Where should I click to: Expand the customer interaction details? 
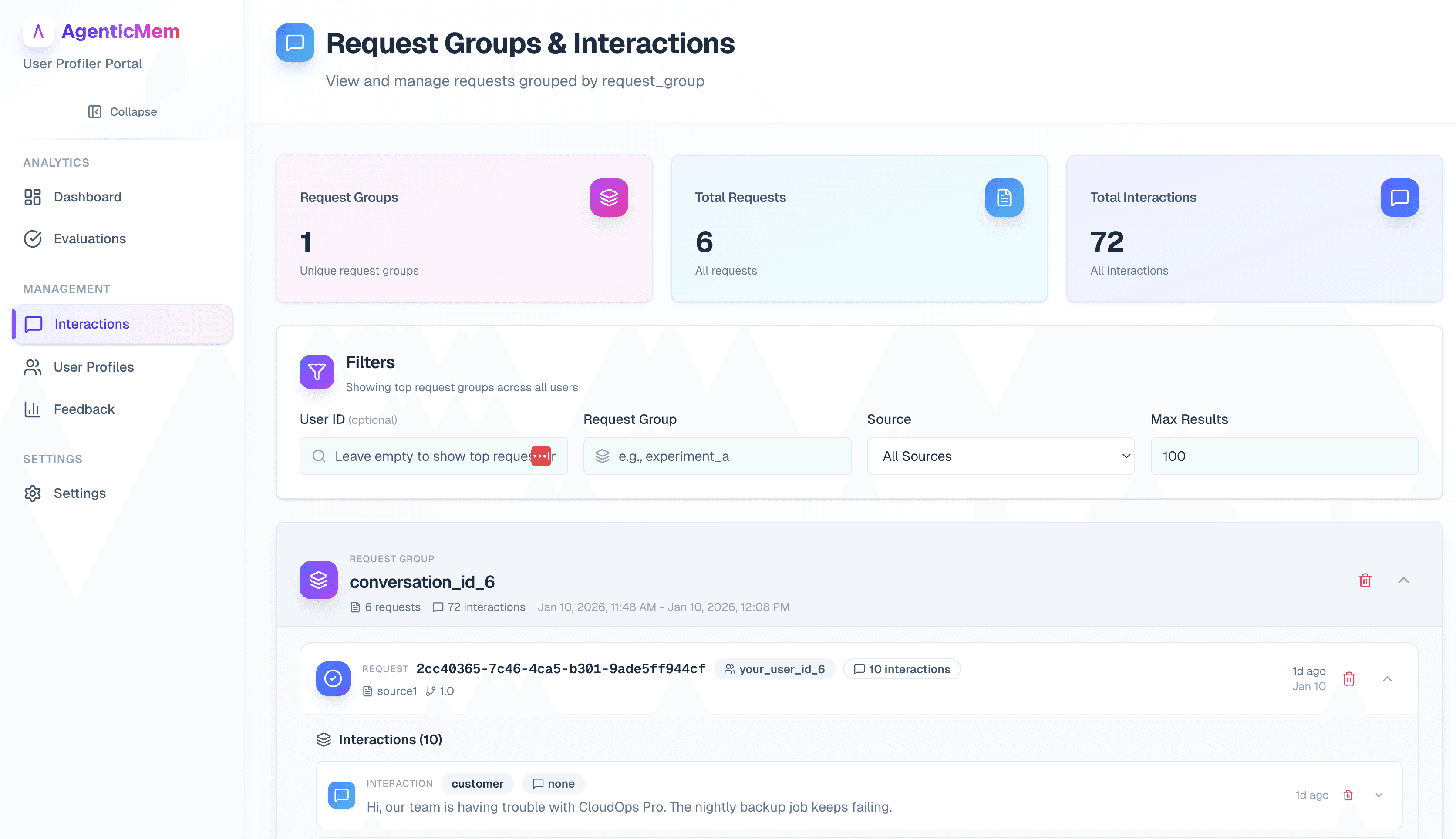pyautogui.click(x=1379, y=795)
